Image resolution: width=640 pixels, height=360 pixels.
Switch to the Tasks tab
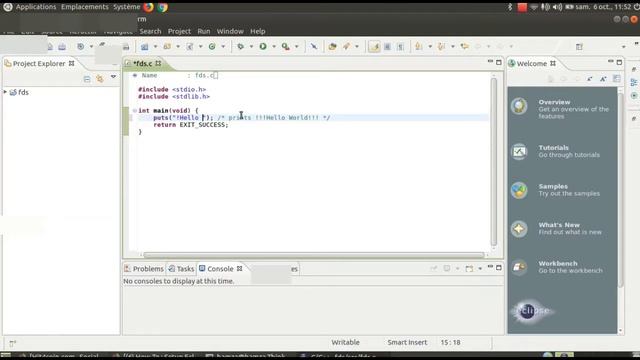[x=181, y=269]
